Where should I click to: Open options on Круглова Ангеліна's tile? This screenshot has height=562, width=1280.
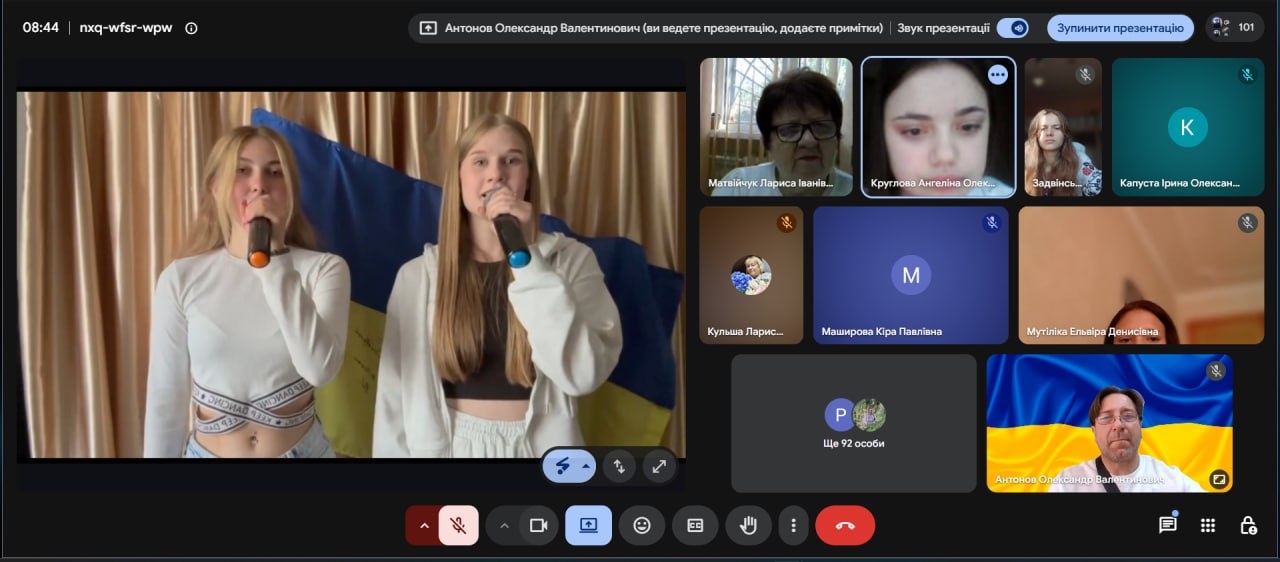coord(997,75)
